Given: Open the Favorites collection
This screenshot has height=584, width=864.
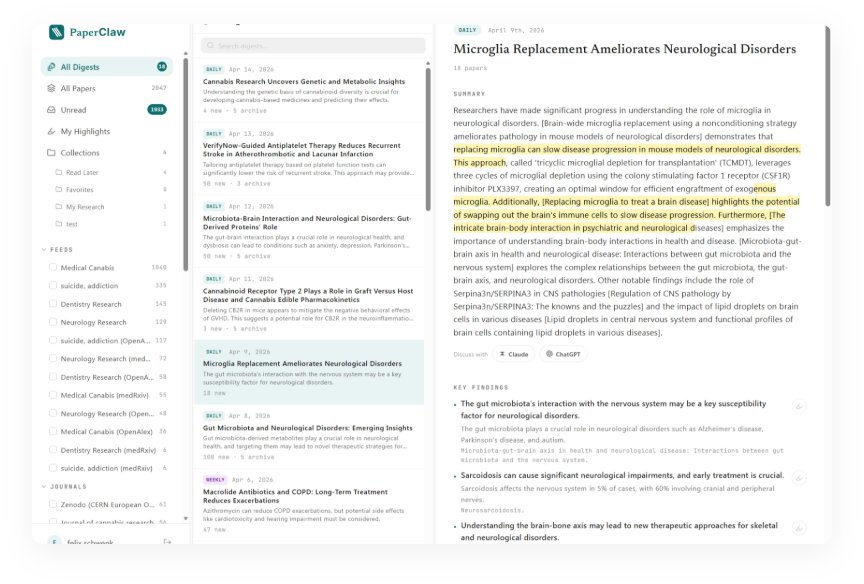Looking at the screenshot, I should [110, 190].
